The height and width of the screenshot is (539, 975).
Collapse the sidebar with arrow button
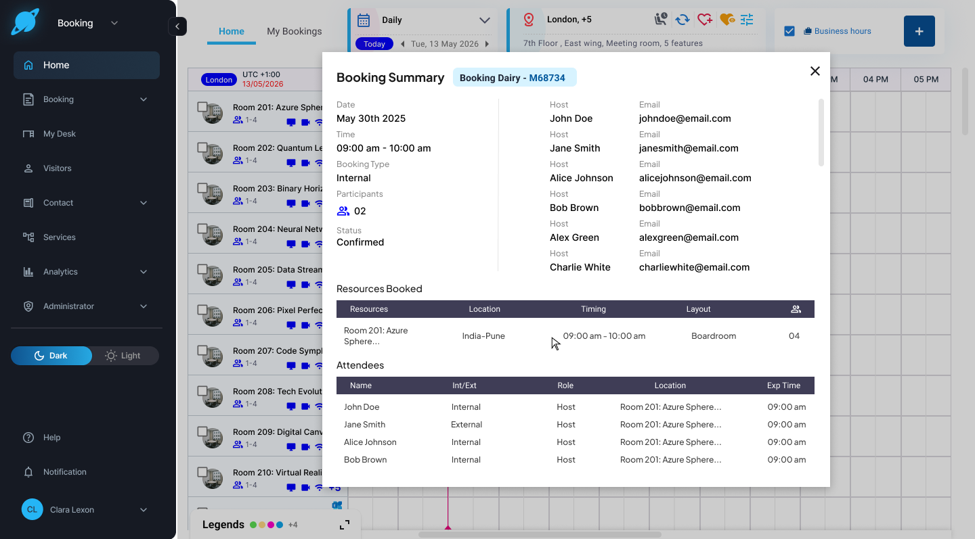pyautogui.click(x=177, y=26)
